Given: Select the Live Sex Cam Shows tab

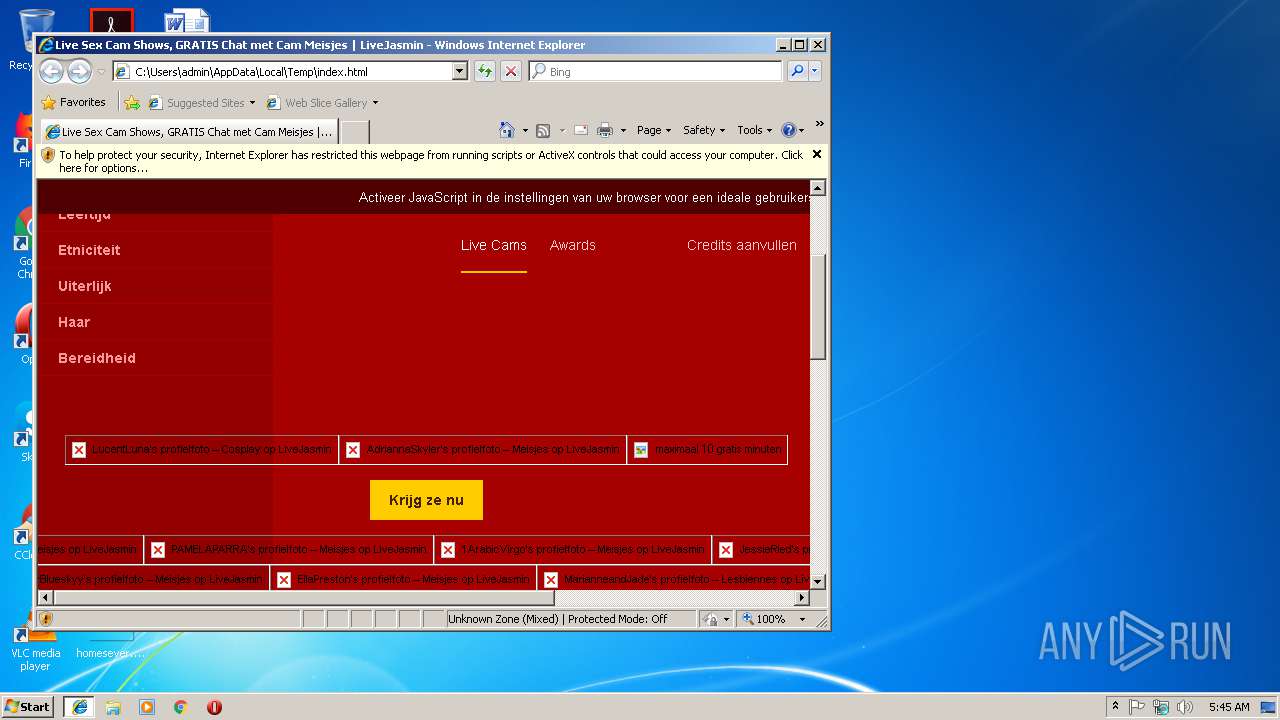Looking at the screenshot, I should coord(189,131).
